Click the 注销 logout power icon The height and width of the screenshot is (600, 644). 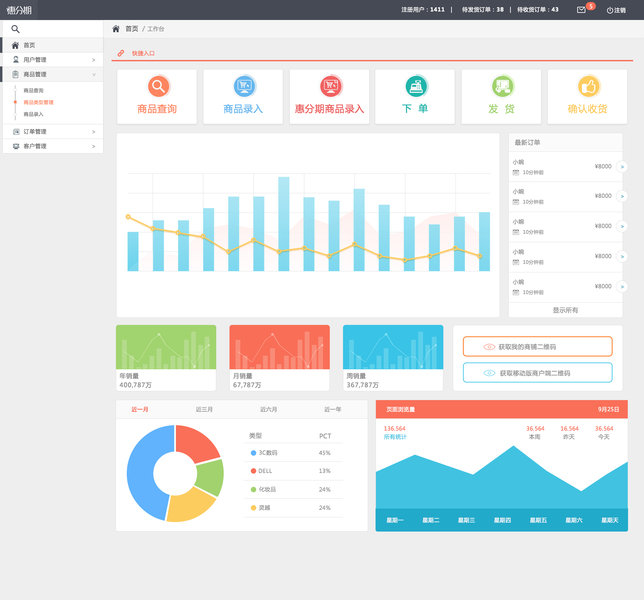(610, 10)
